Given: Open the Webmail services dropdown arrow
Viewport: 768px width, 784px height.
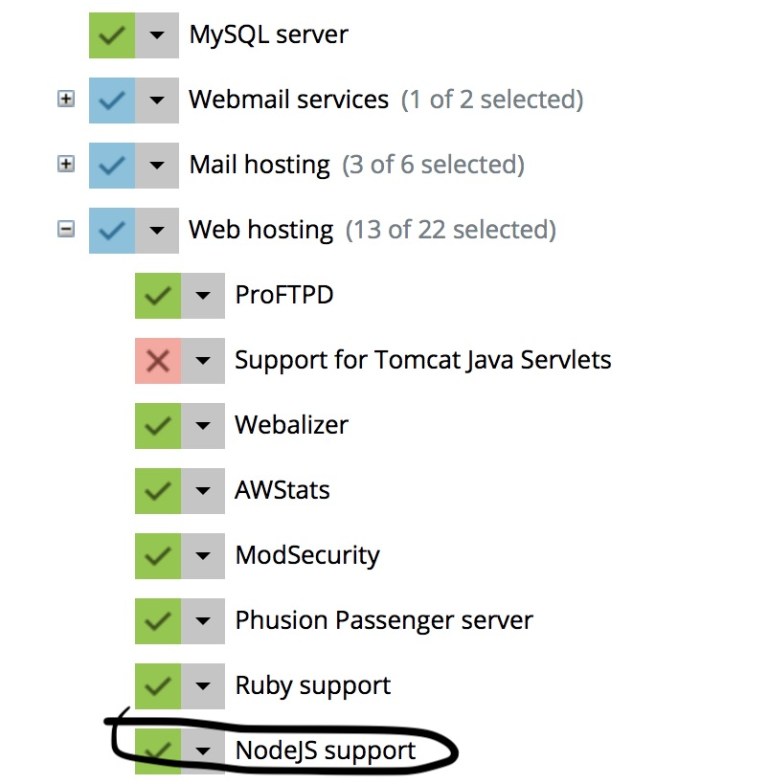Looking at the screenshot, I should 157,100.
